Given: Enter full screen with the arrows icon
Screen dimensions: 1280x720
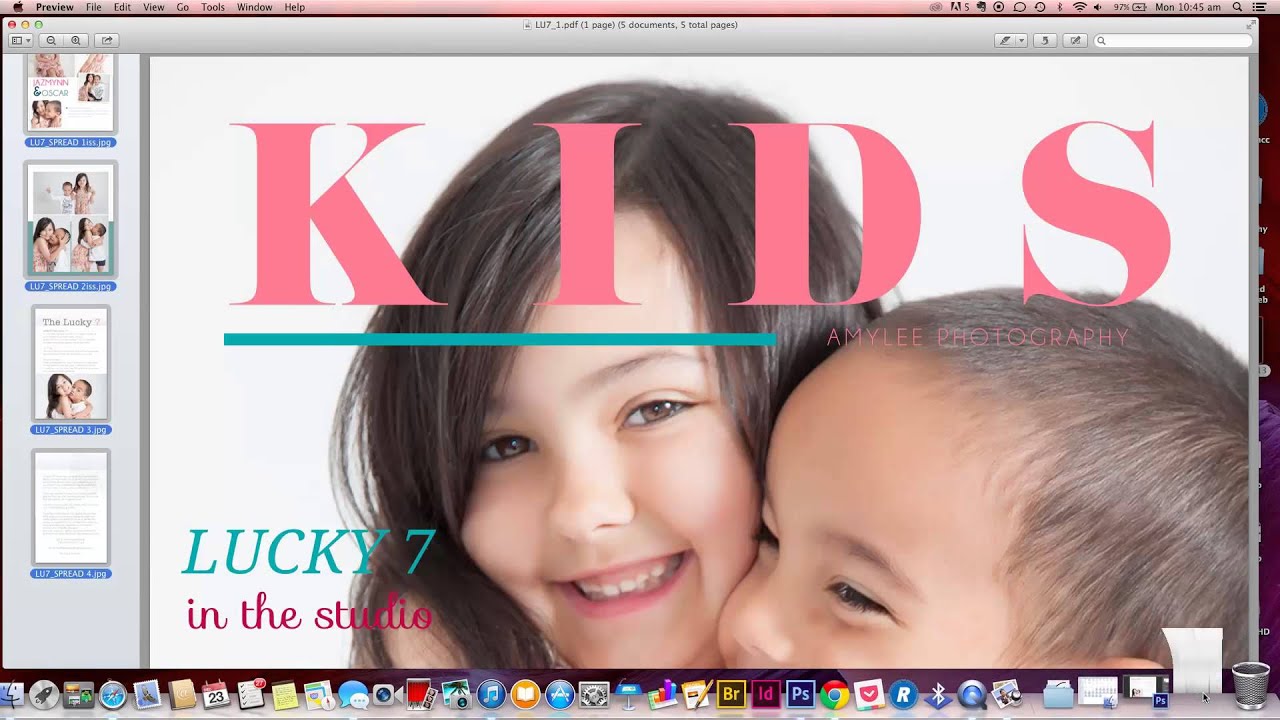Looking at the screenshot, I should [1251, 24].
